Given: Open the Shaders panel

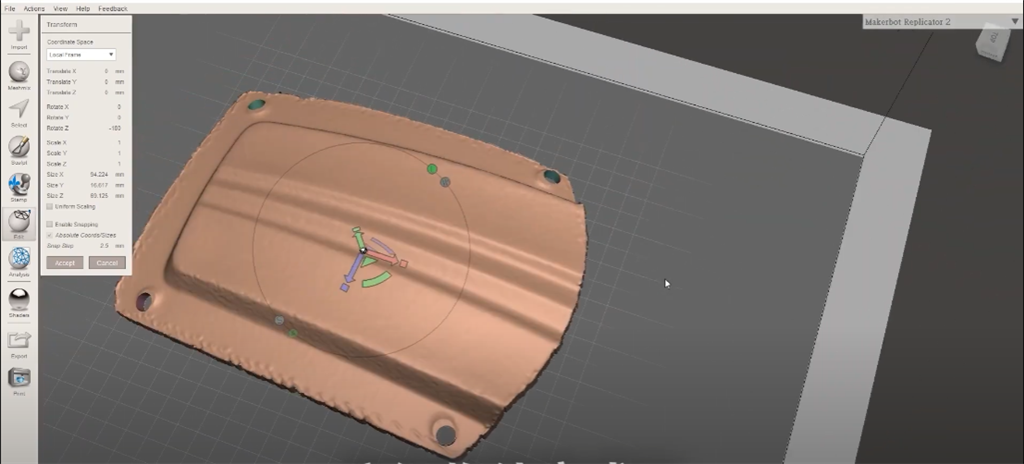Looking at the screenshot, I should point(19,300).
